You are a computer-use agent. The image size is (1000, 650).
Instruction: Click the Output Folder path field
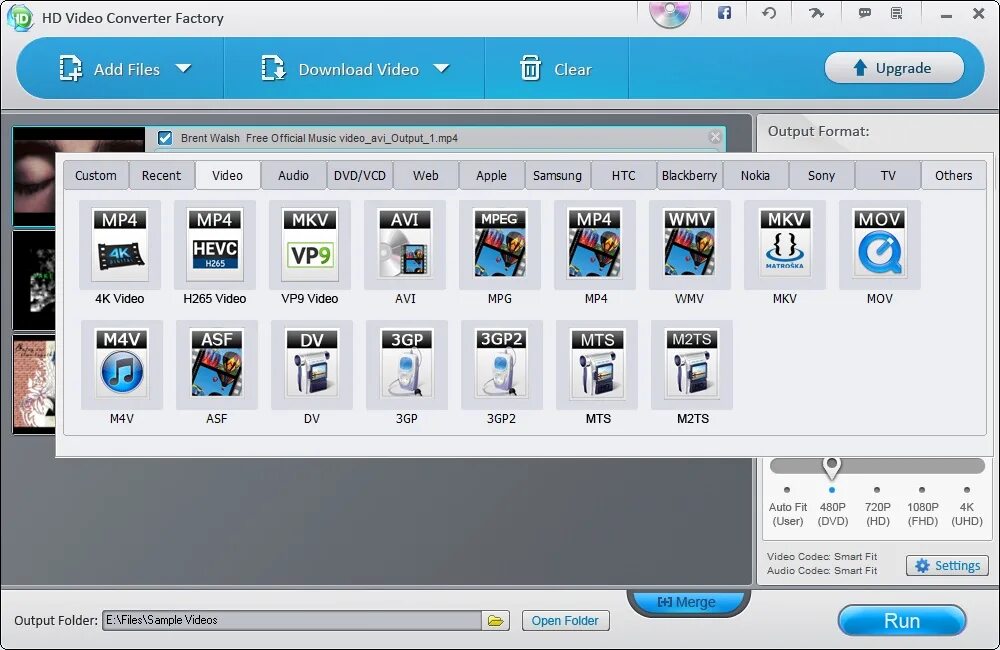(x=292, y=621)
